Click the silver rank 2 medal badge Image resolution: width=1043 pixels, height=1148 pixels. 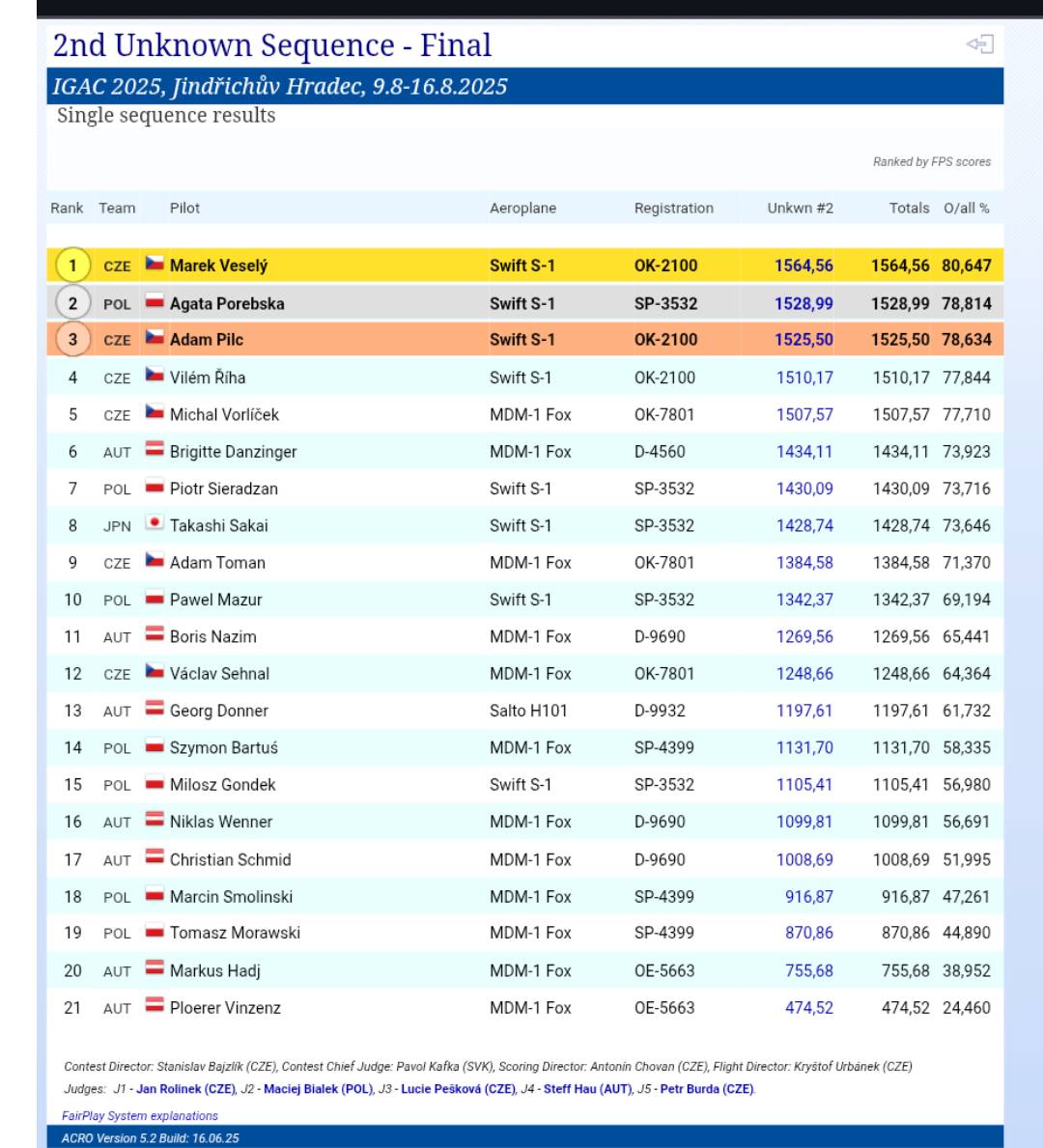[x=72, y=303]
